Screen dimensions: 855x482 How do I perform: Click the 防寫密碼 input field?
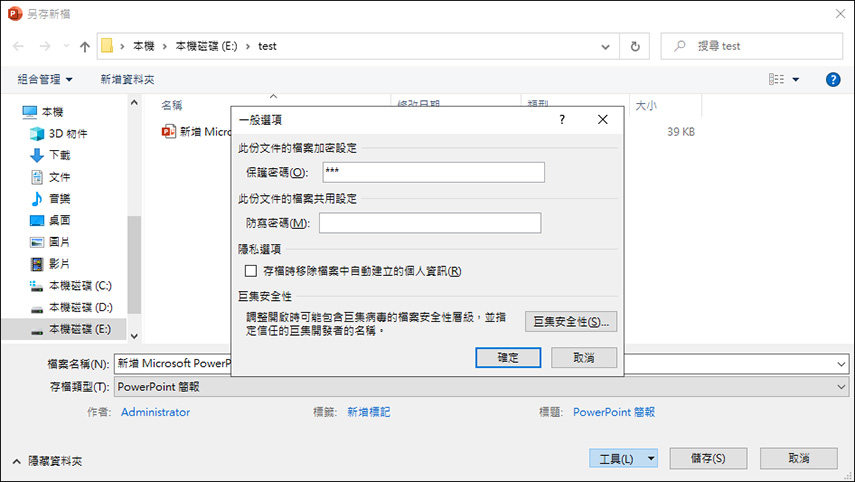point(430,223)
